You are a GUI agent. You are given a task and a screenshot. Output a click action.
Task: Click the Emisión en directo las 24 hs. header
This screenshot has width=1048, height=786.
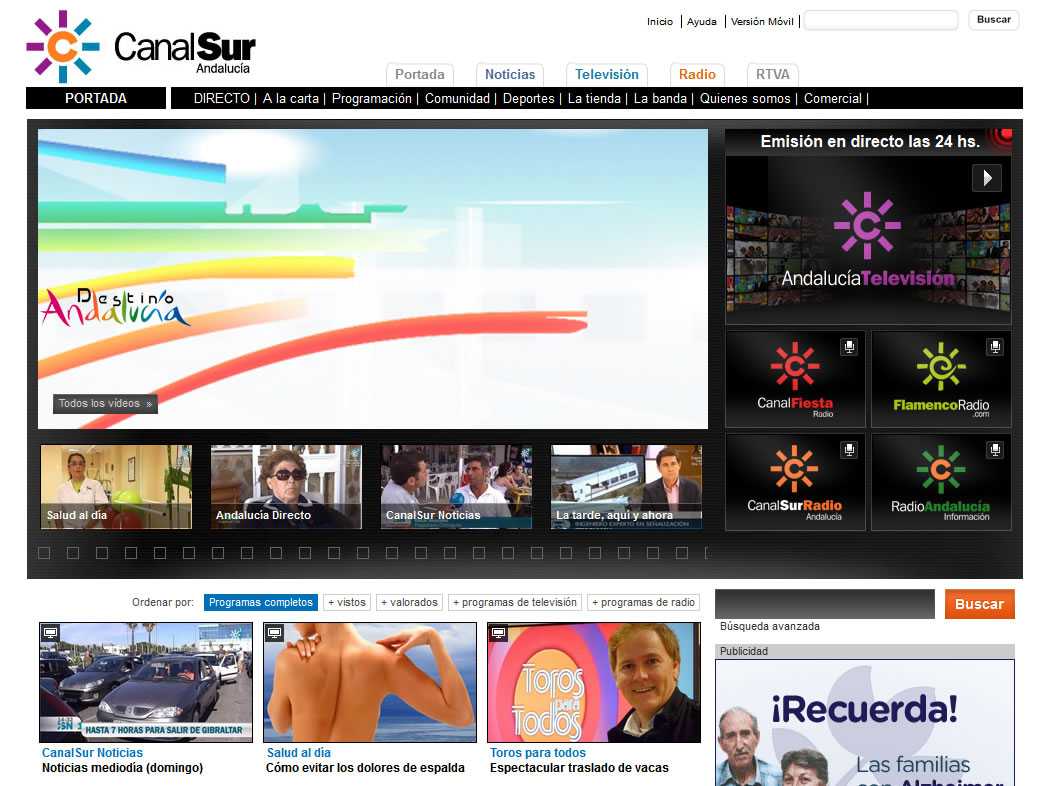point(870,142)
